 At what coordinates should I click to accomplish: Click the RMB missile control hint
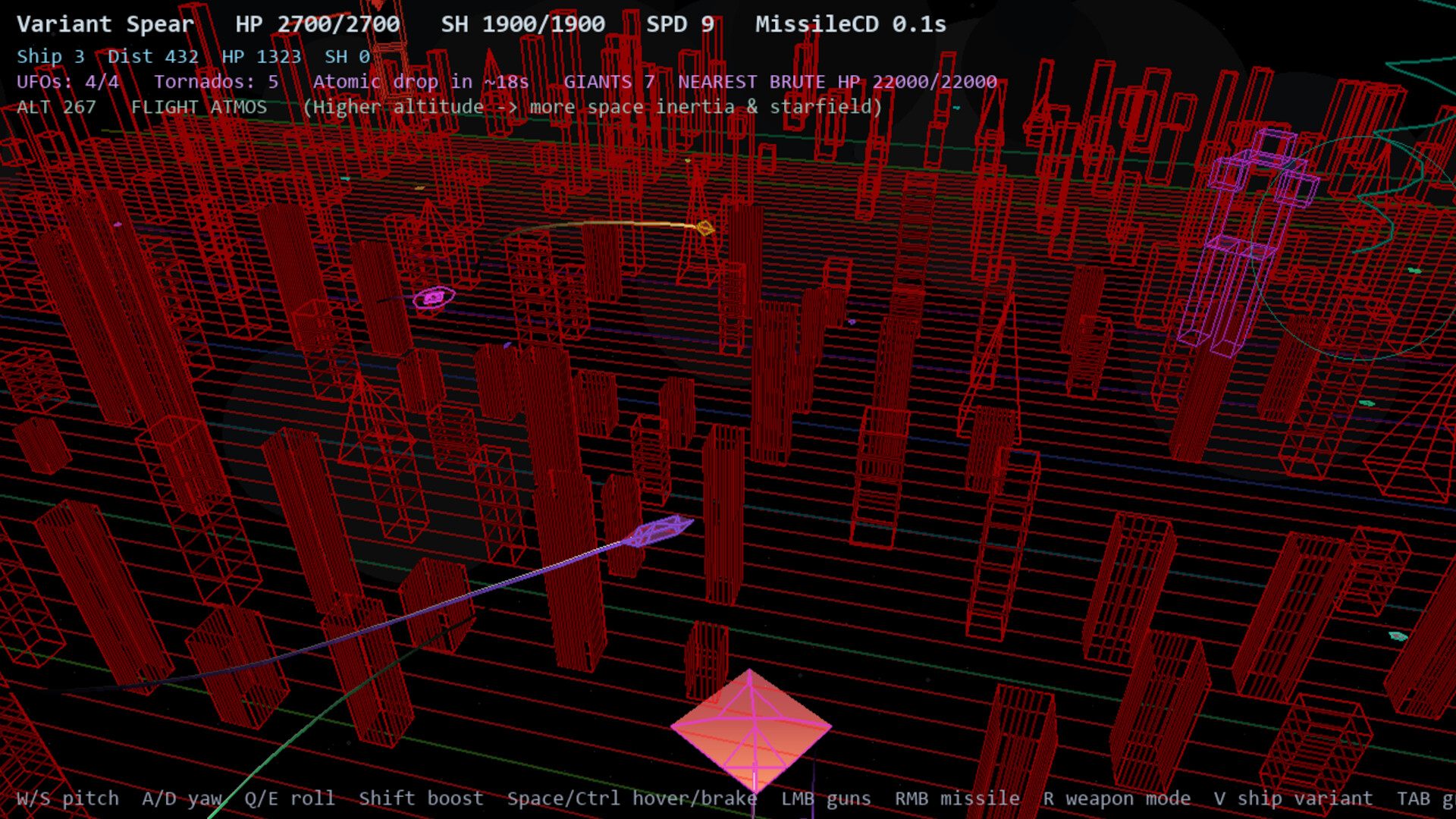956,799
